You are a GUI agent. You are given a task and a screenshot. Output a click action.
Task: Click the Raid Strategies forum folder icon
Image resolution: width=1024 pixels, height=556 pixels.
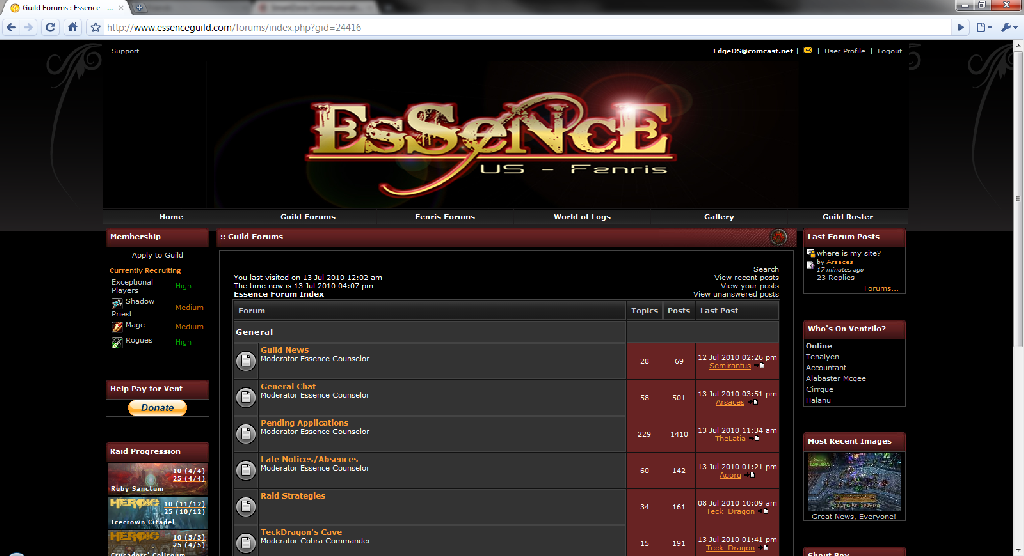pyautogui.click(x=246, y=506)
